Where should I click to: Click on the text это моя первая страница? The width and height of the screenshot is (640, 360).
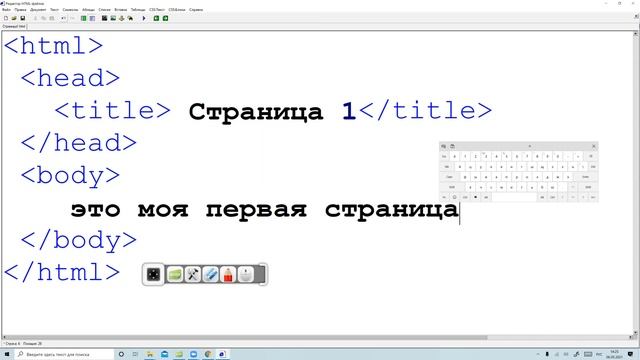(x=265, y=210)
